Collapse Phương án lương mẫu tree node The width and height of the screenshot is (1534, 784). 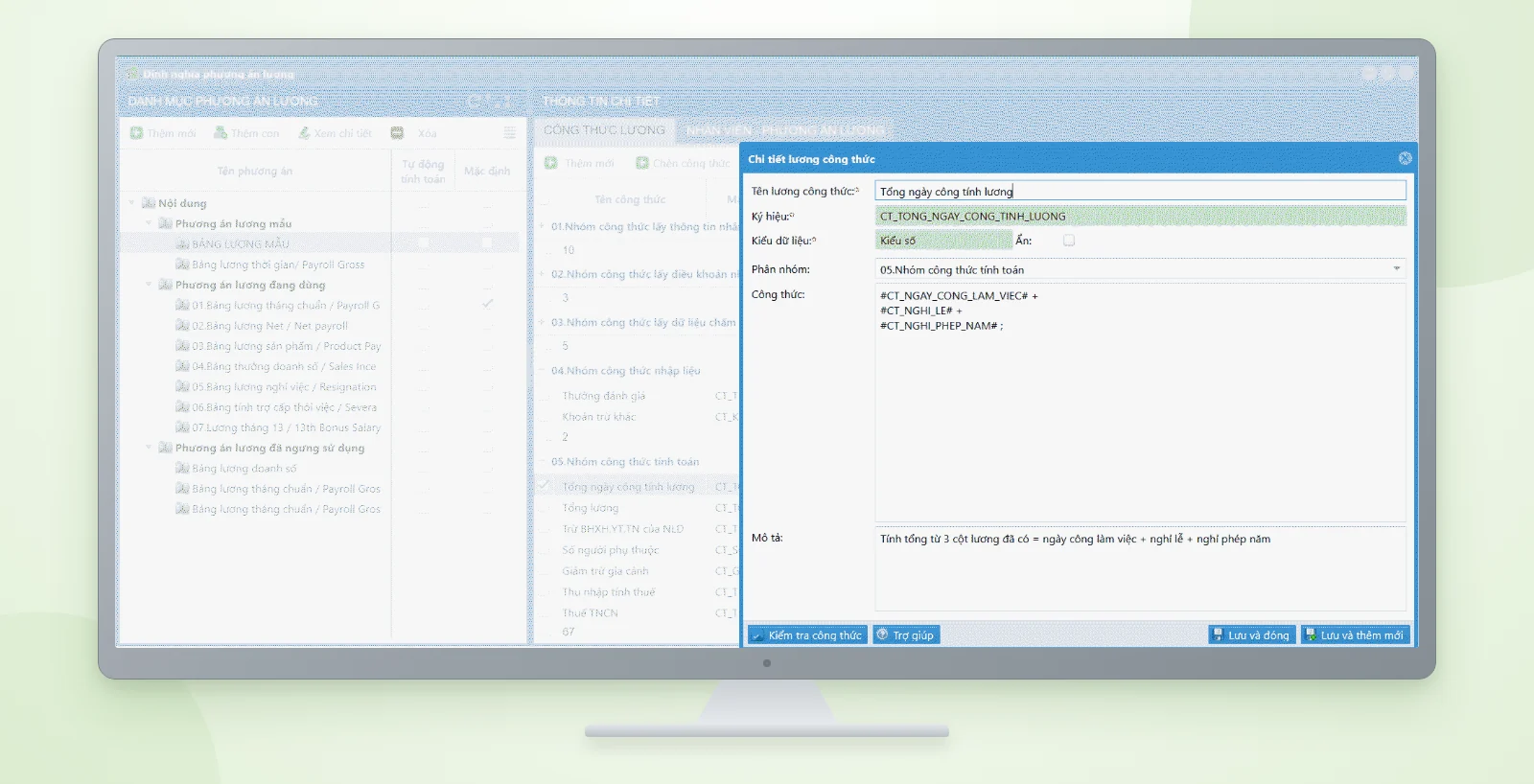149,223
